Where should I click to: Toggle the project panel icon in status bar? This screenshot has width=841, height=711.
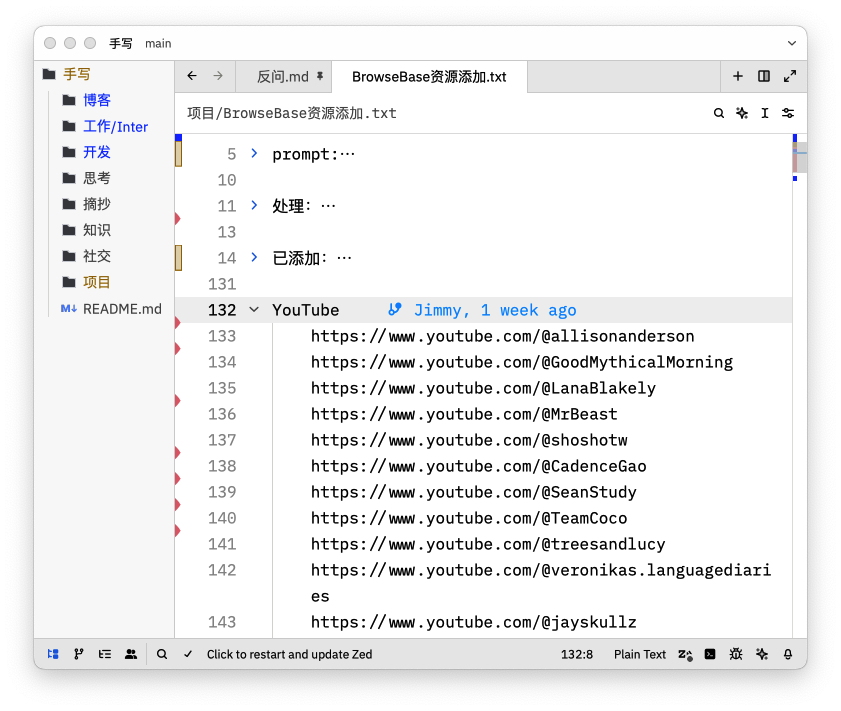(53, 654)
